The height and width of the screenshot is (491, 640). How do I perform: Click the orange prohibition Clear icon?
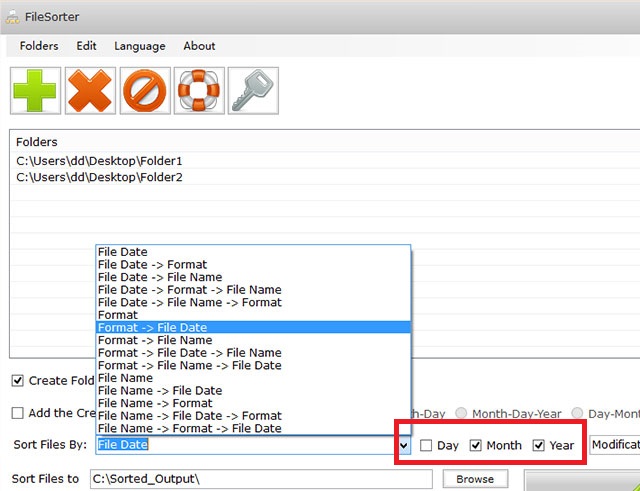(x=145, y=91)
